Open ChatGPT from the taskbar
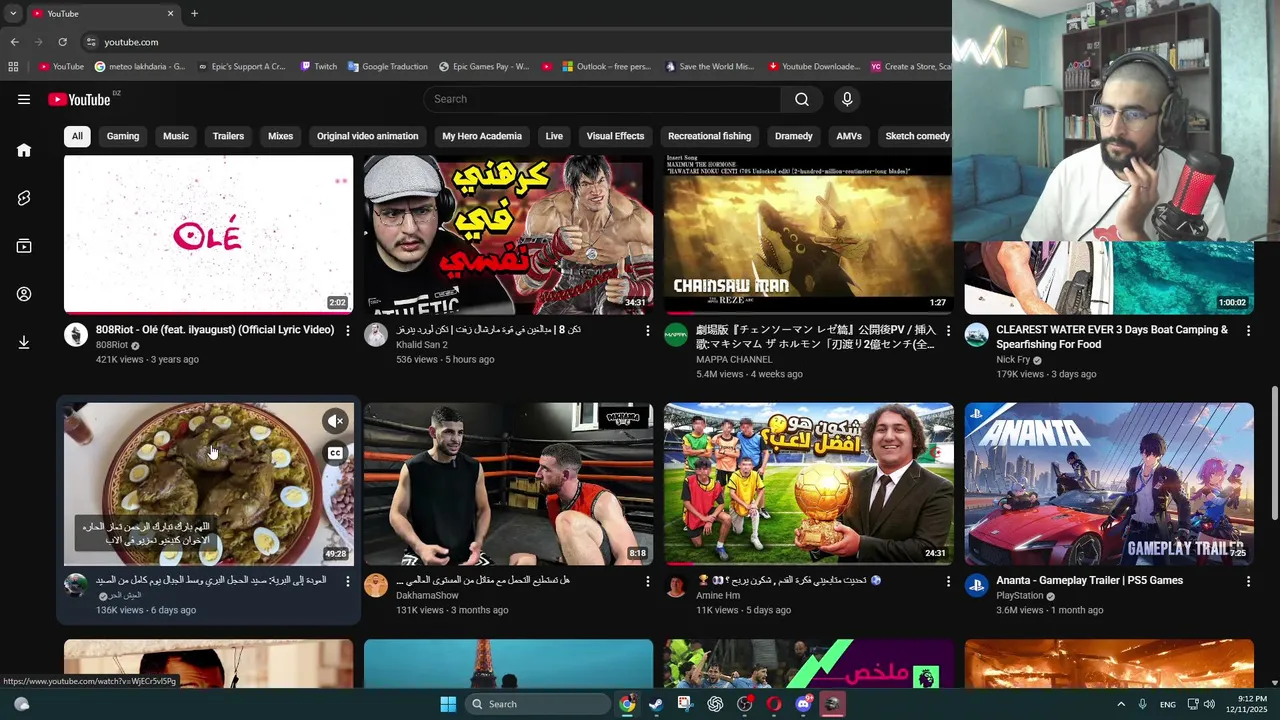1280x720 pixels. pyautogui.click(x=715, y=704)
